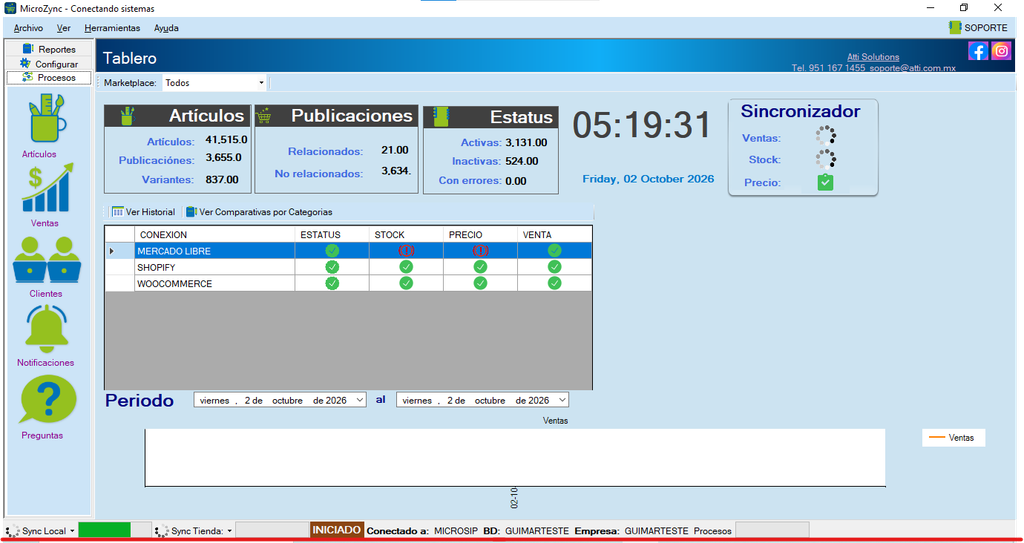This screenshot has height=543, width=1024.
Task: Select the MERCADO LIBRE row selector arrow
Action: pos(112,251)
